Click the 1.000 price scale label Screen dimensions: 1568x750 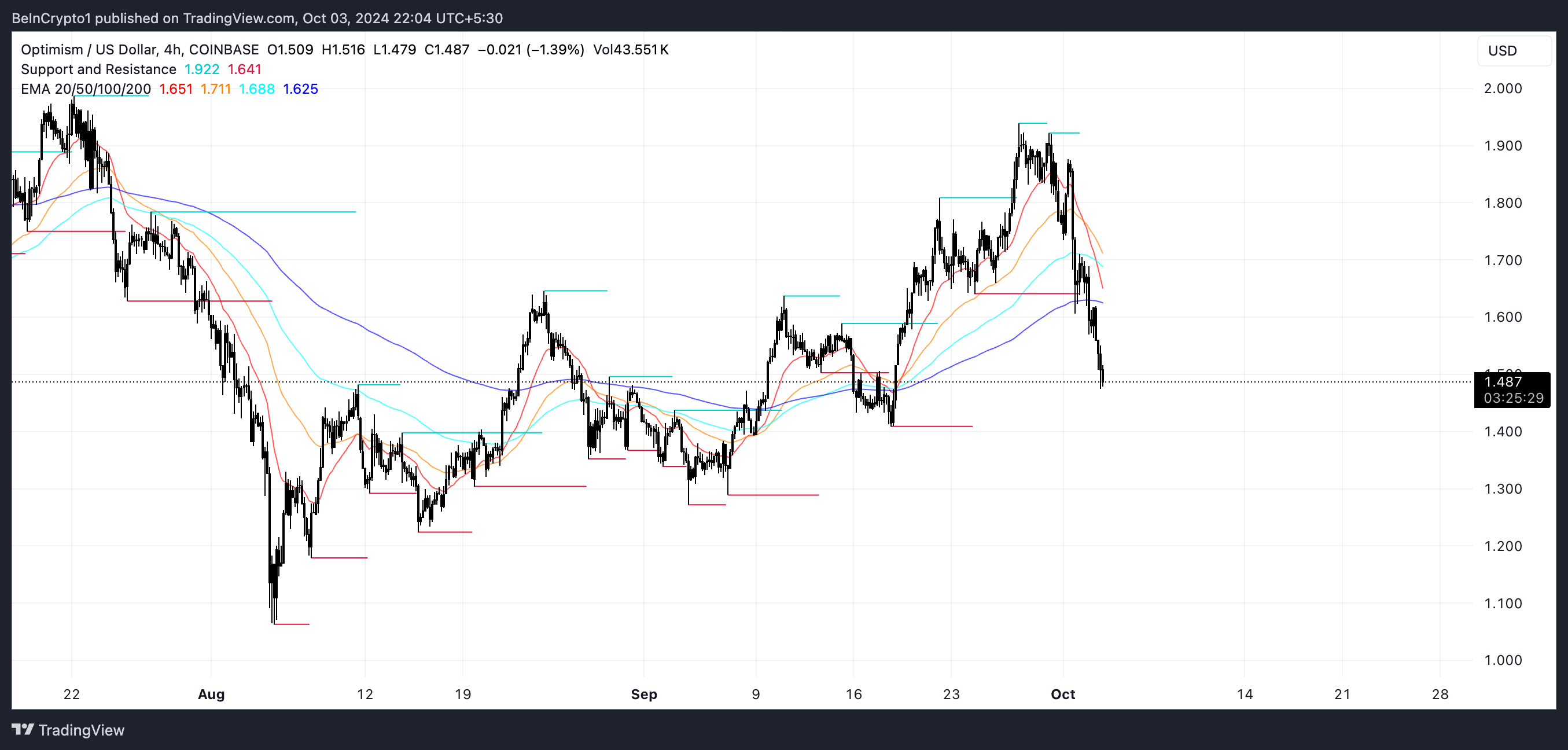click(1502, 660)
